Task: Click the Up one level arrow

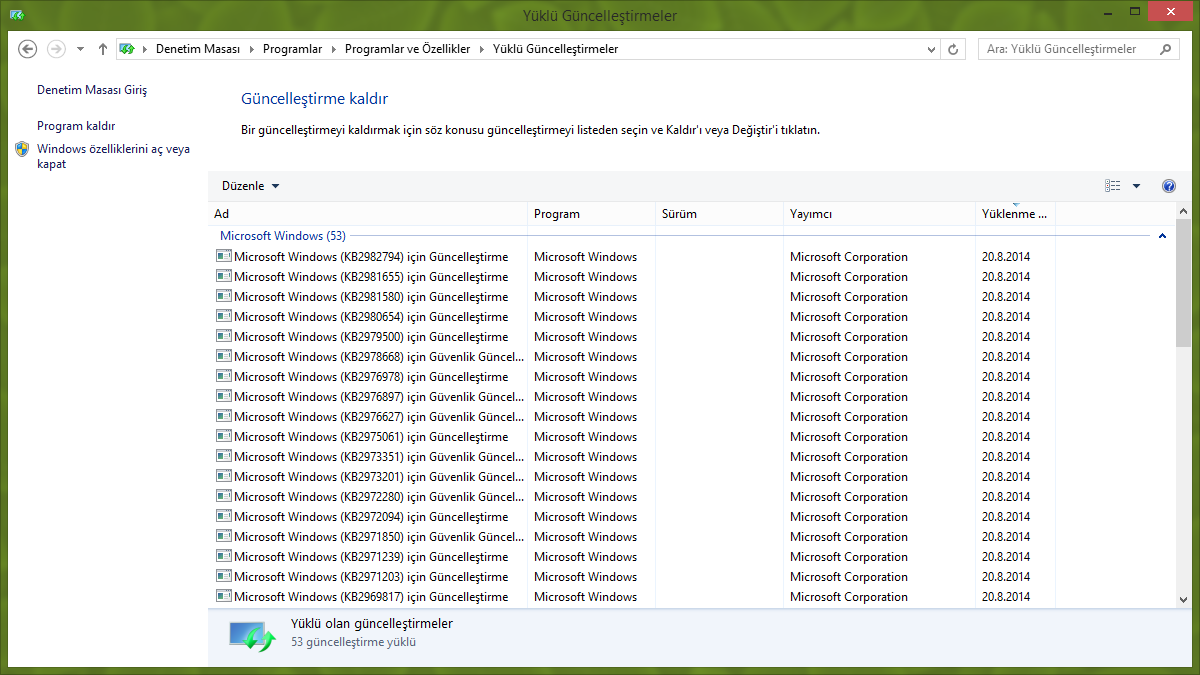Action: tap(103, 49)
